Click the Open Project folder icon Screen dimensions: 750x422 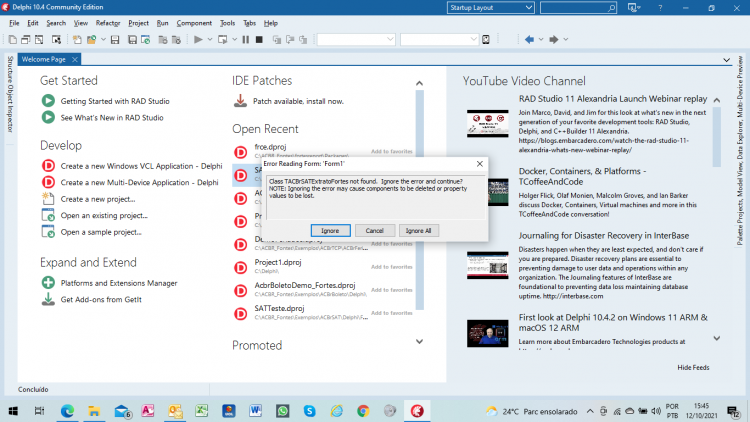pos(91,40)
